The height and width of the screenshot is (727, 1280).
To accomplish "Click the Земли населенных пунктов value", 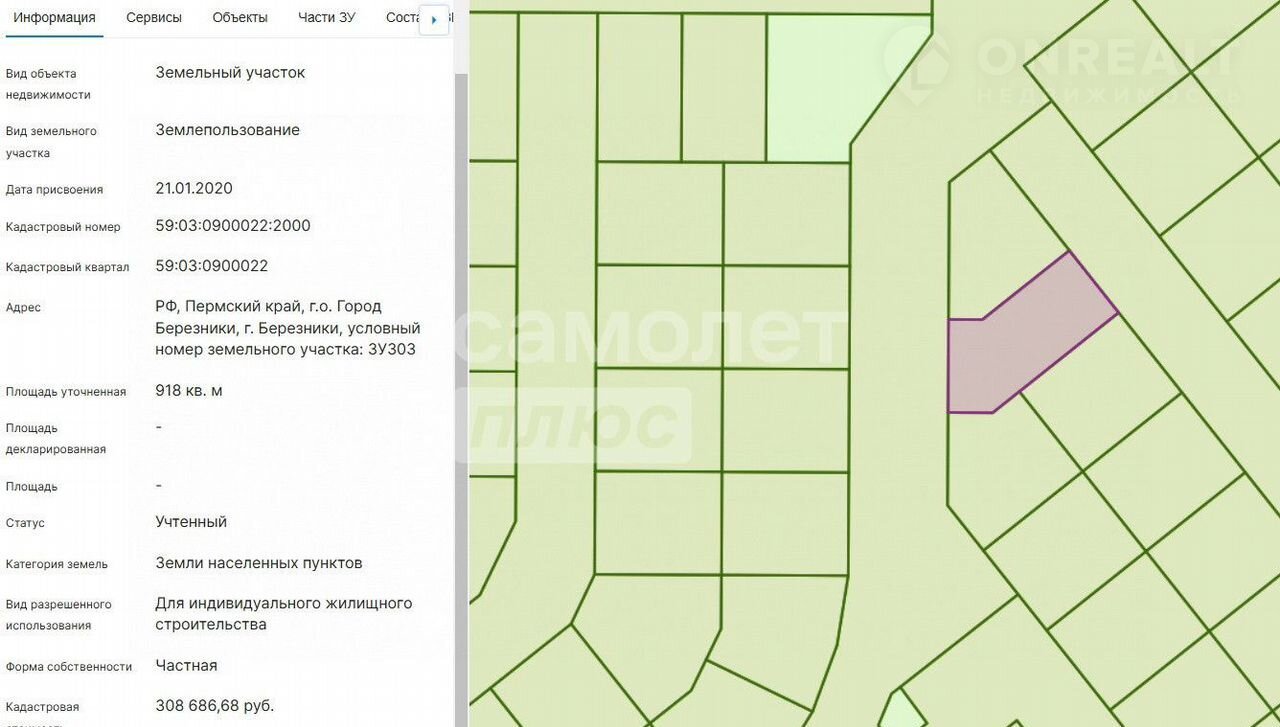I will click(x=259, y=563).
